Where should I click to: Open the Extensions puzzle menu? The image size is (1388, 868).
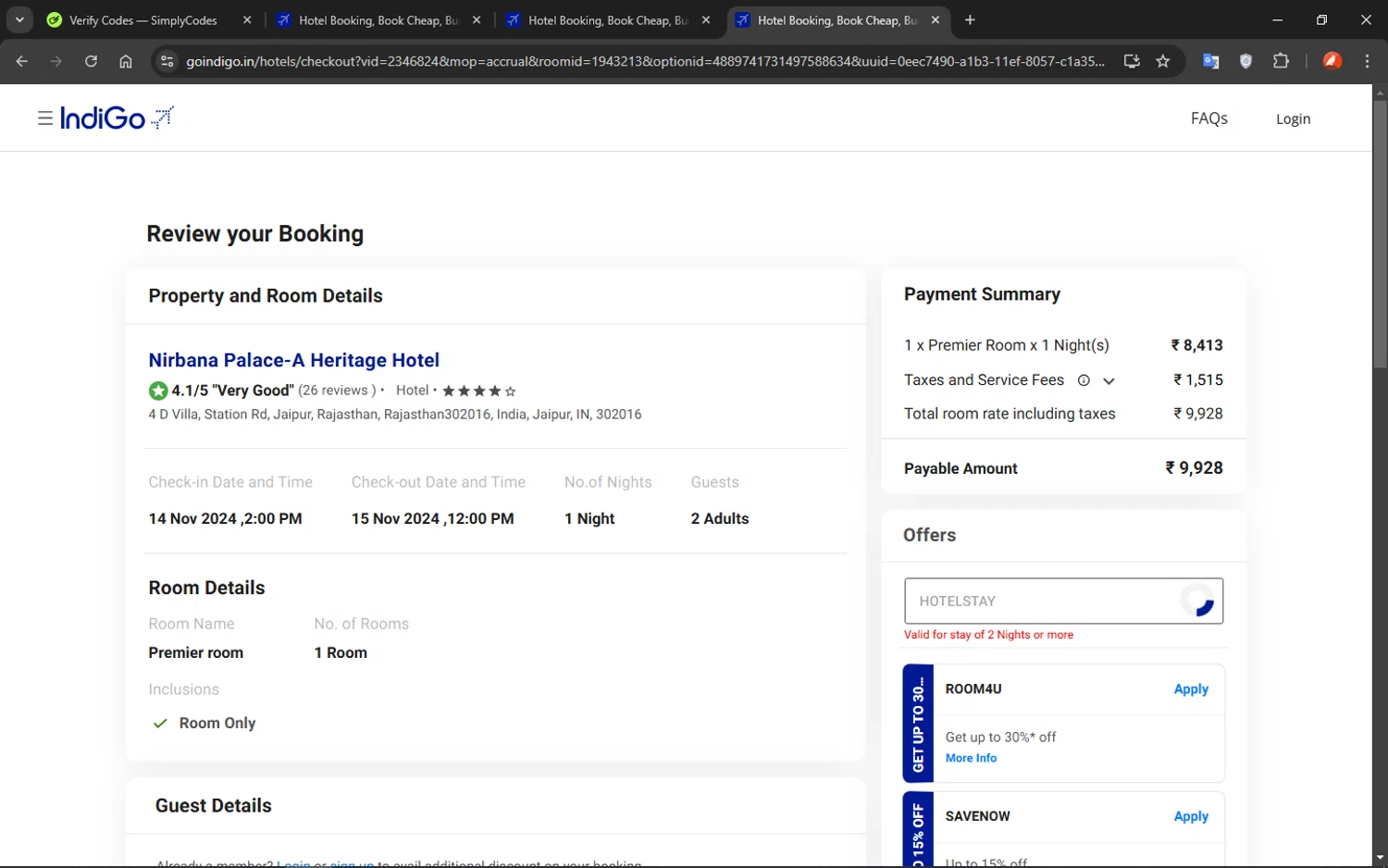pyautogui.click(x=1281, y=61)
